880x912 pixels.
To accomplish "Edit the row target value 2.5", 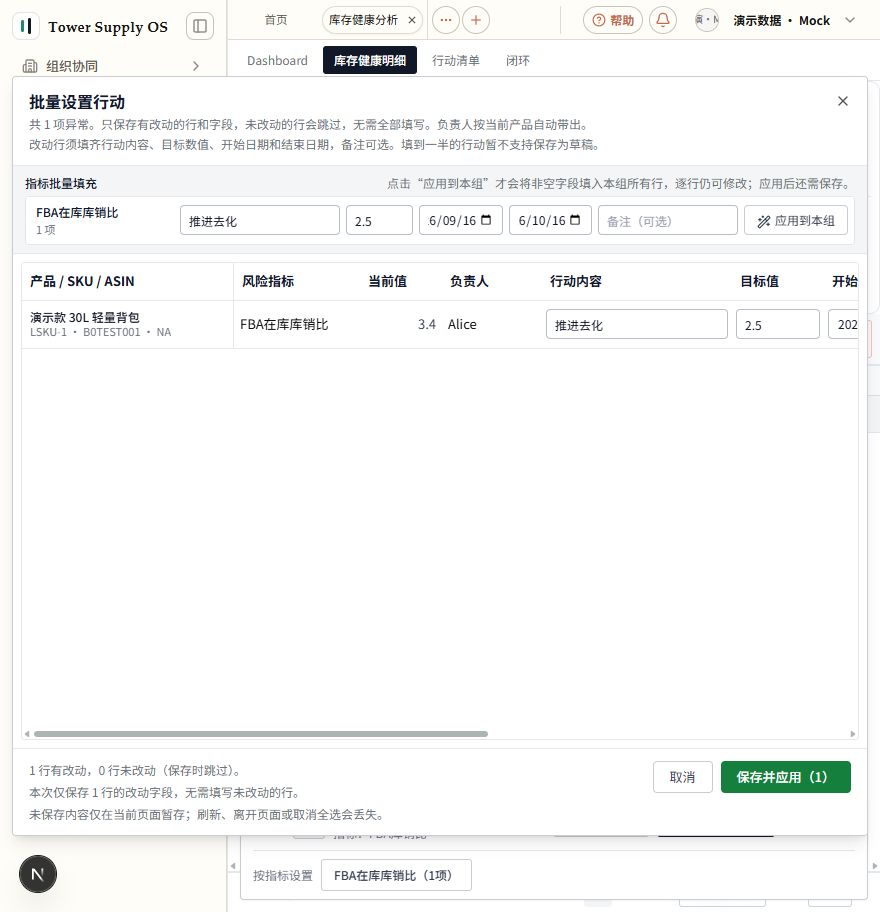I will click(778, 324).
